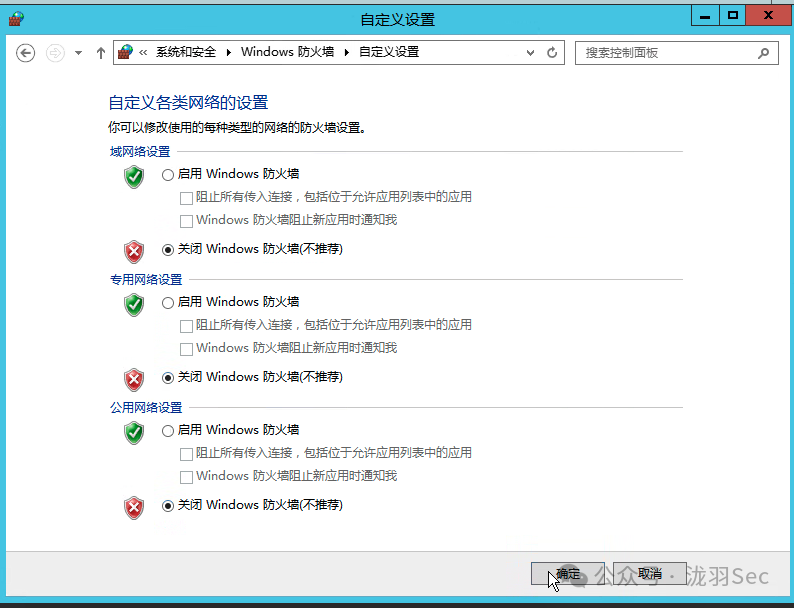
Task: Click the 确定 button
Action: click(568, 574)
